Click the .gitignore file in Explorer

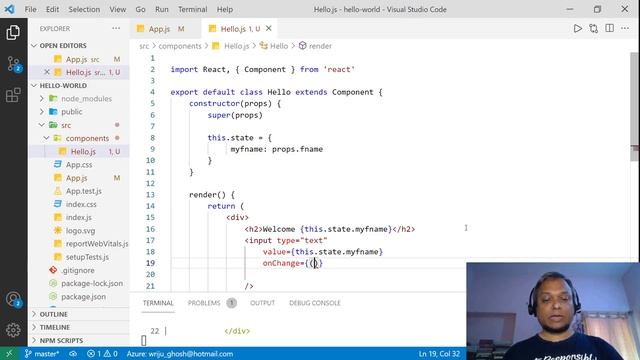pos(78,270)
